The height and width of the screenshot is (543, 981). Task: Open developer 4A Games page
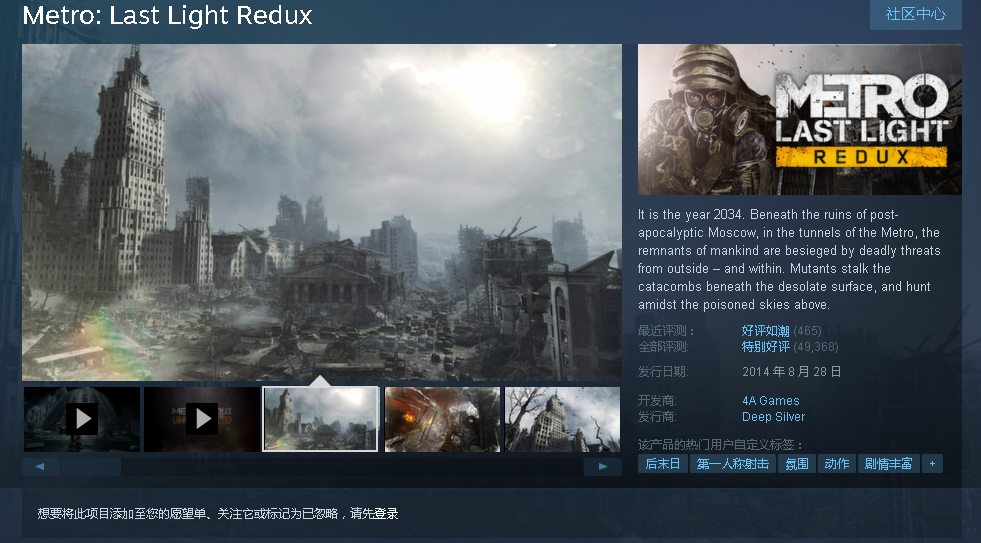tap(771, 400)
